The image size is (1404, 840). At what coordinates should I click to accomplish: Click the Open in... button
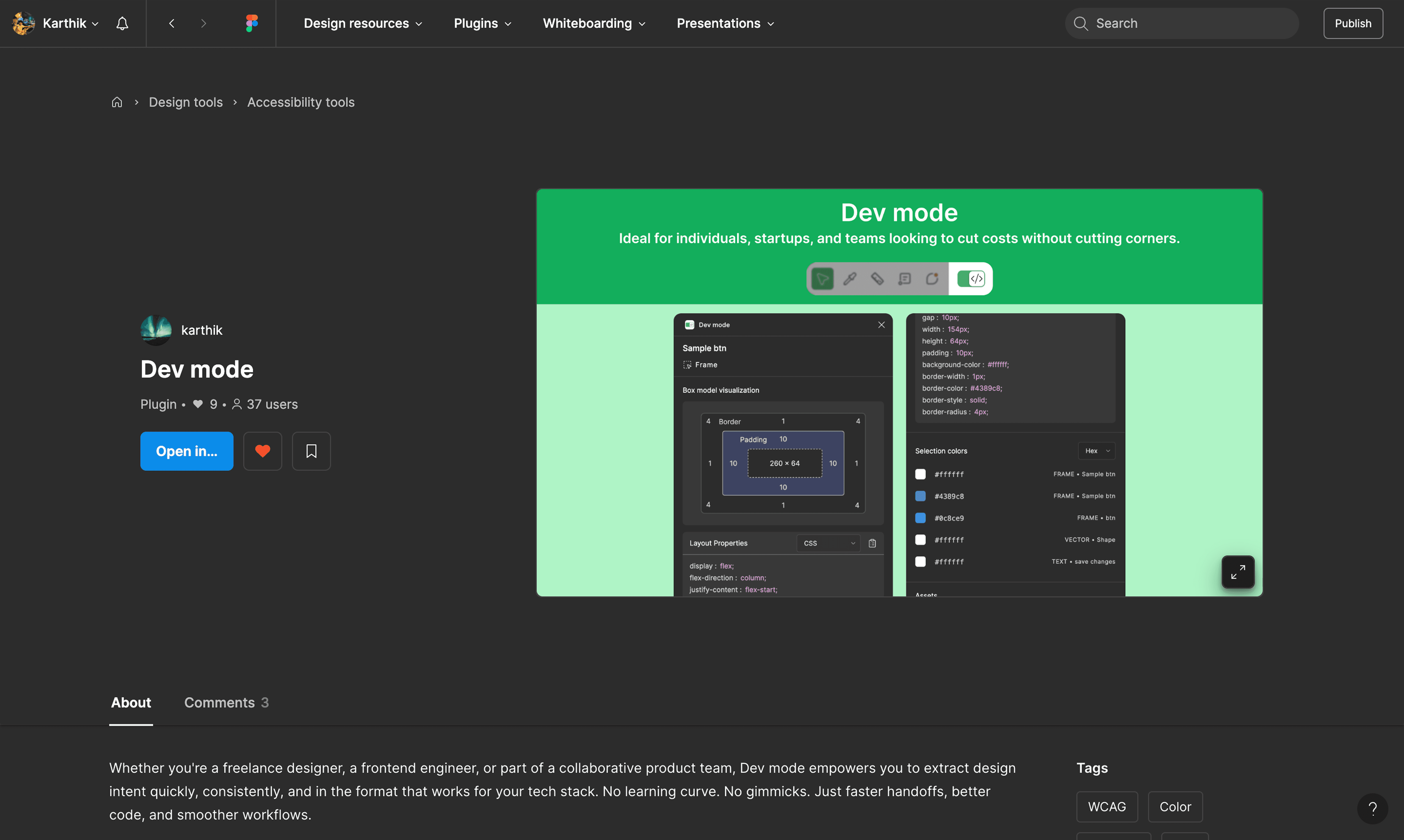186,451
